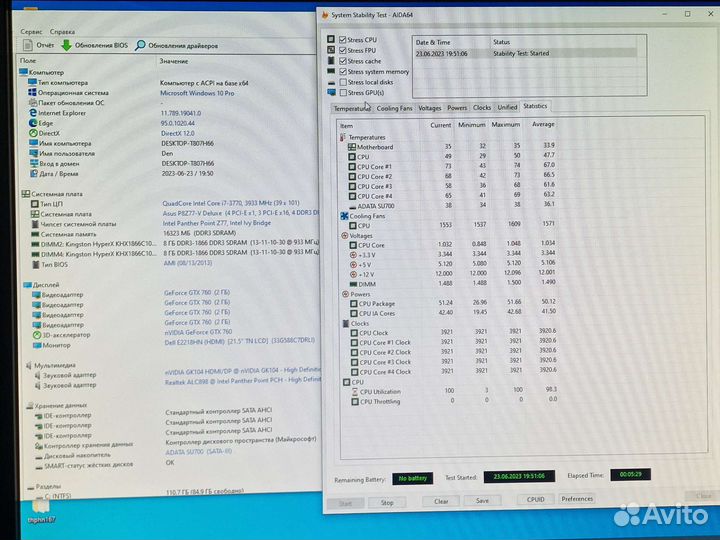This screenshot has width=720, height=540.
Task: Sort by the Current column header
Action: tap(440, 125)
